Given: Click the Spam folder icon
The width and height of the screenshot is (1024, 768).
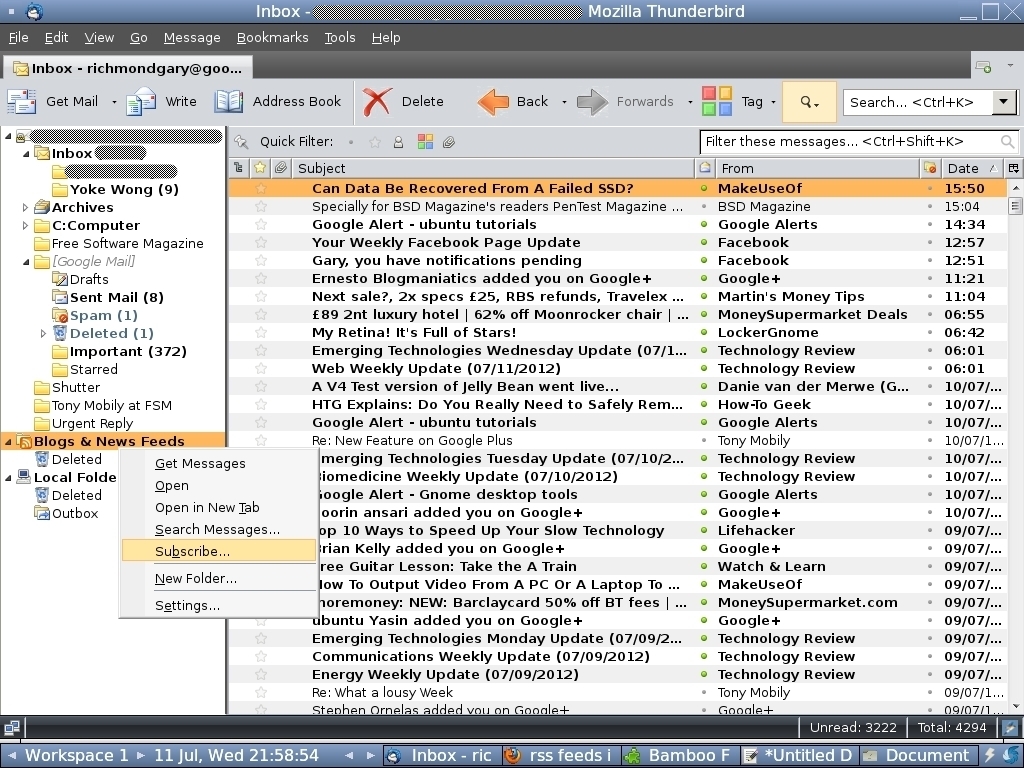Looking at the screenshot, I should [60, 315].
